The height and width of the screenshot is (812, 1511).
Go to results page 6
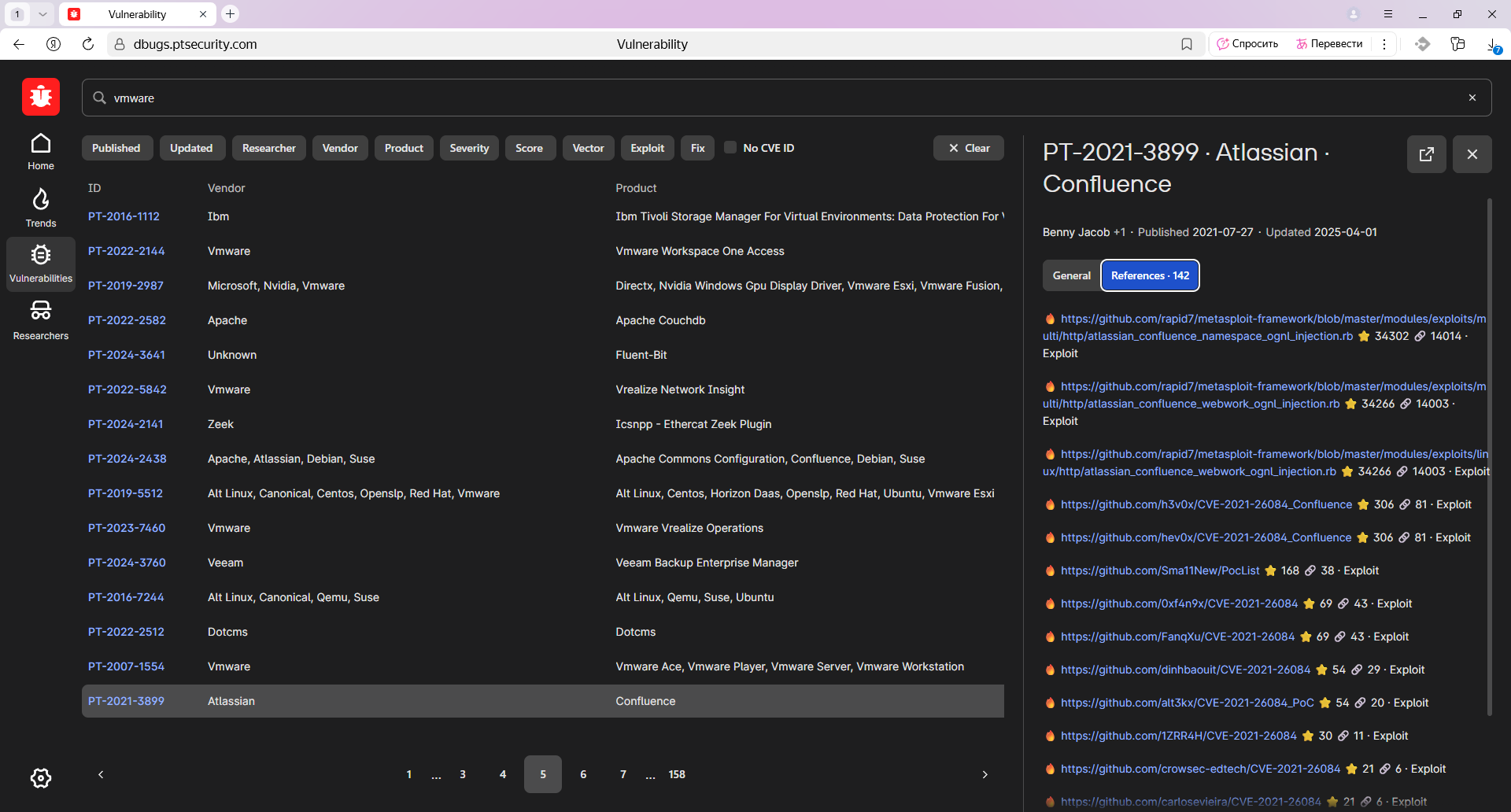[583, 774]
